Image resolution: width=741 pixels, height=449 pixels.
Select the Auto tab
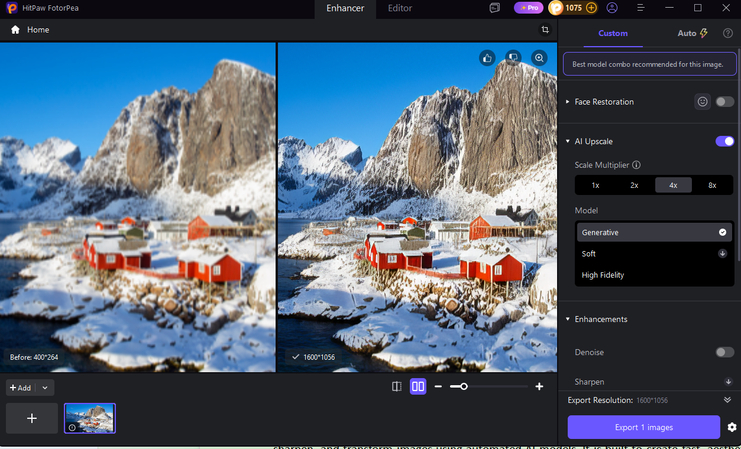[692, 33]
